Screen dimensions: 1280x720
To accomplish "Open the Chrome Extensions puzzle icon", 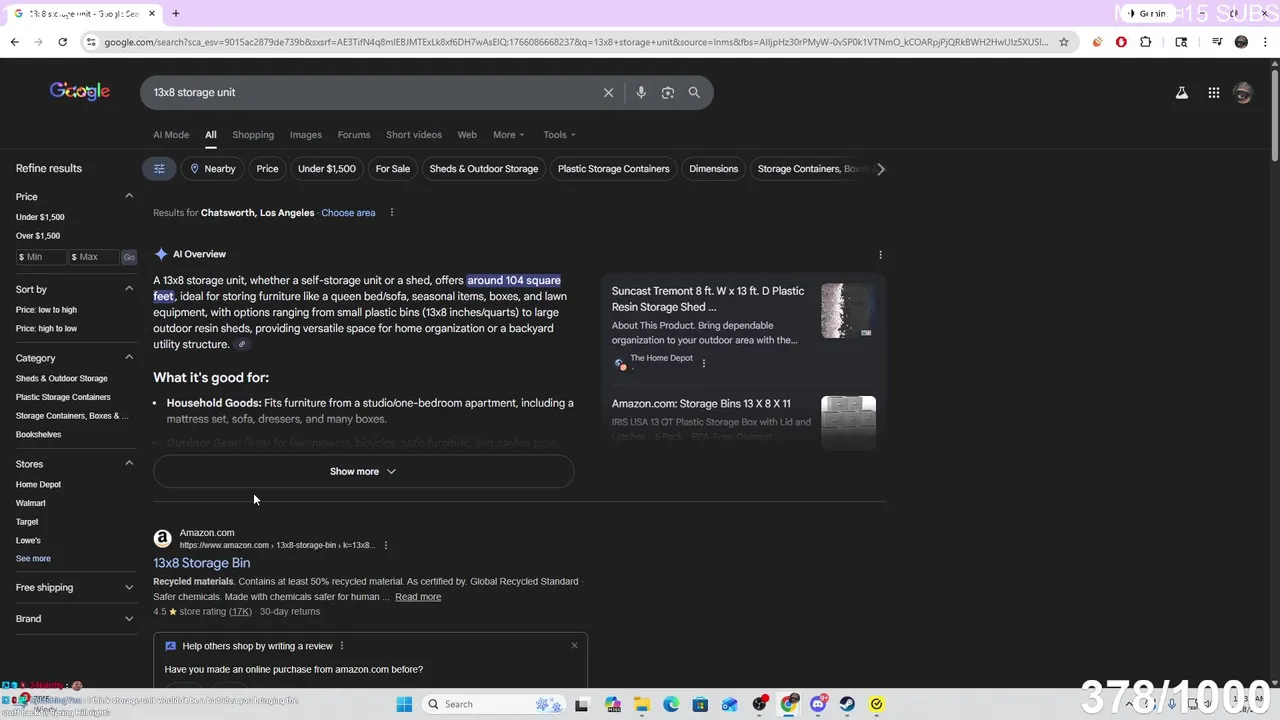I will tap(1146, 42).
